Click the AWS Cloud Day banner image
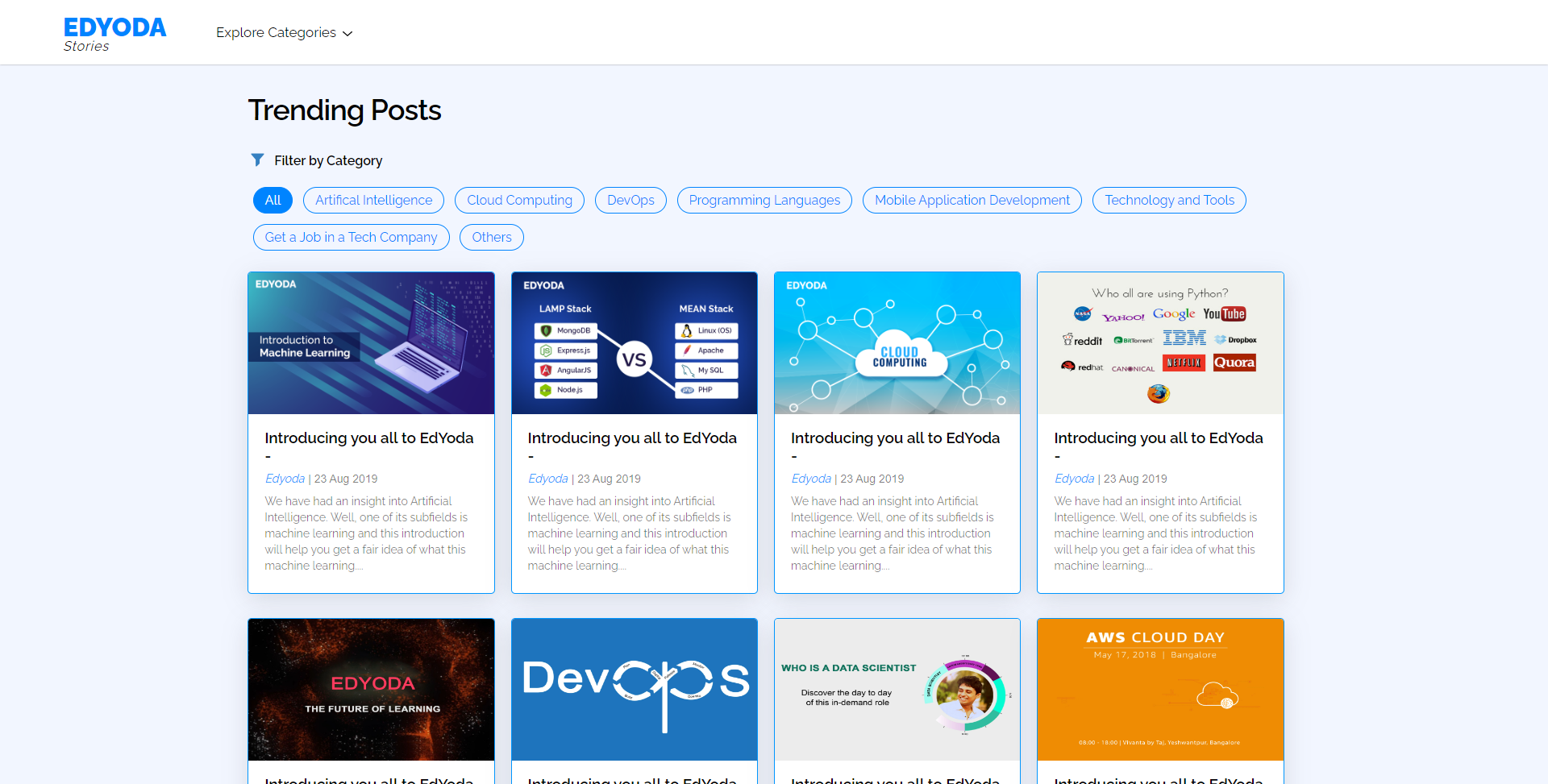The image size is (1548, 784). [1159, 689]
